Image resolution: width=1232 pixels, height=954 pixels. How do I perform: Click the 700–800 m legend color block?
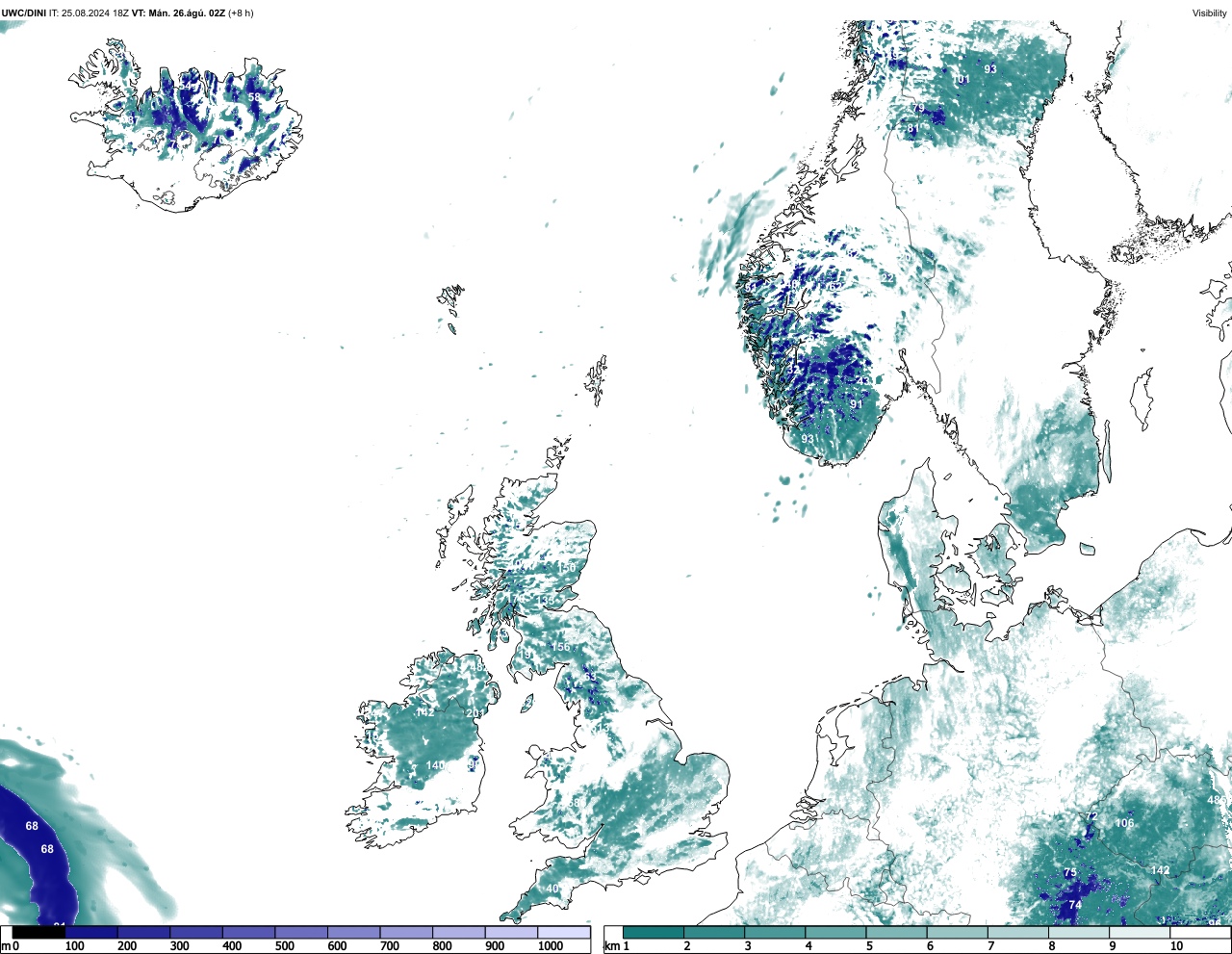point(406,932)
